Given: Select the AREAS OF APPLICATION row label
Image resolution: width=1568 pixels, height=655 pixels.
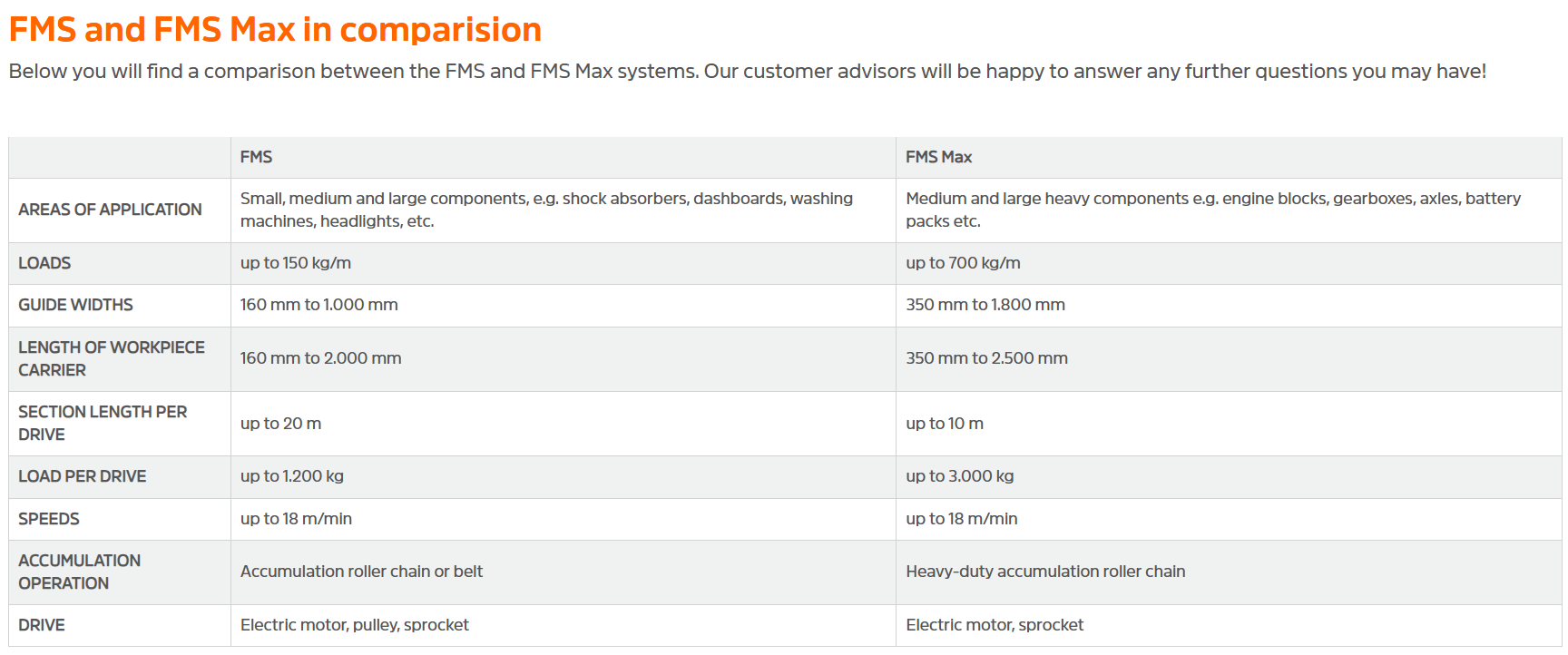Looking at the screenshot, I should click(x=110, y=210).
